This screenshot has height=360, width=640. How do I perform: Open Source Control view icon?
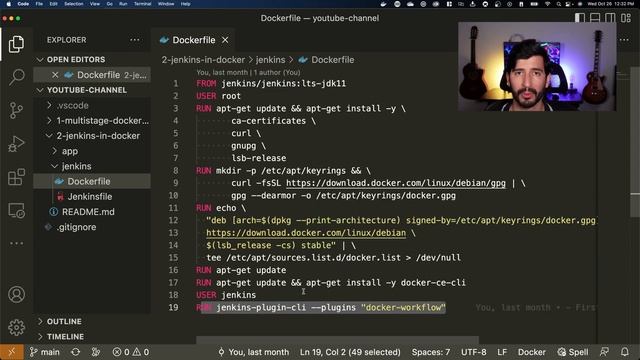16,110
